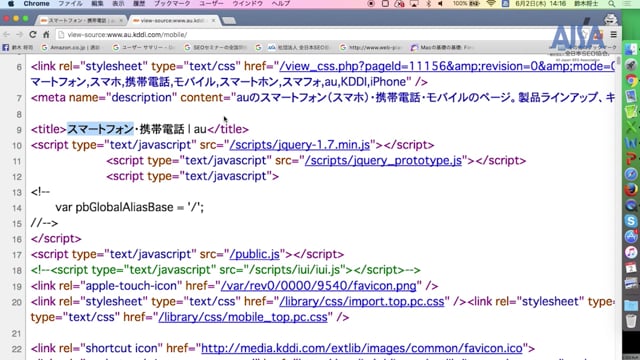The image size is (640, 360).
Task: Open iTunes music note icon in dock
Action: tap(631, 252)
